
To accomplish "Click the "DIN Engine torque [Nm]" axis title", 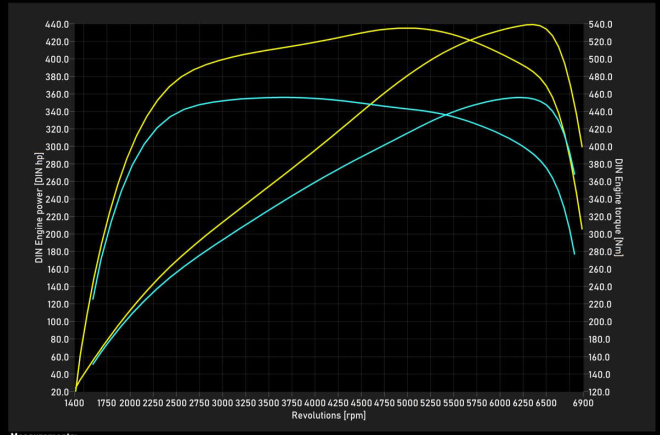I will coord(619,208).
